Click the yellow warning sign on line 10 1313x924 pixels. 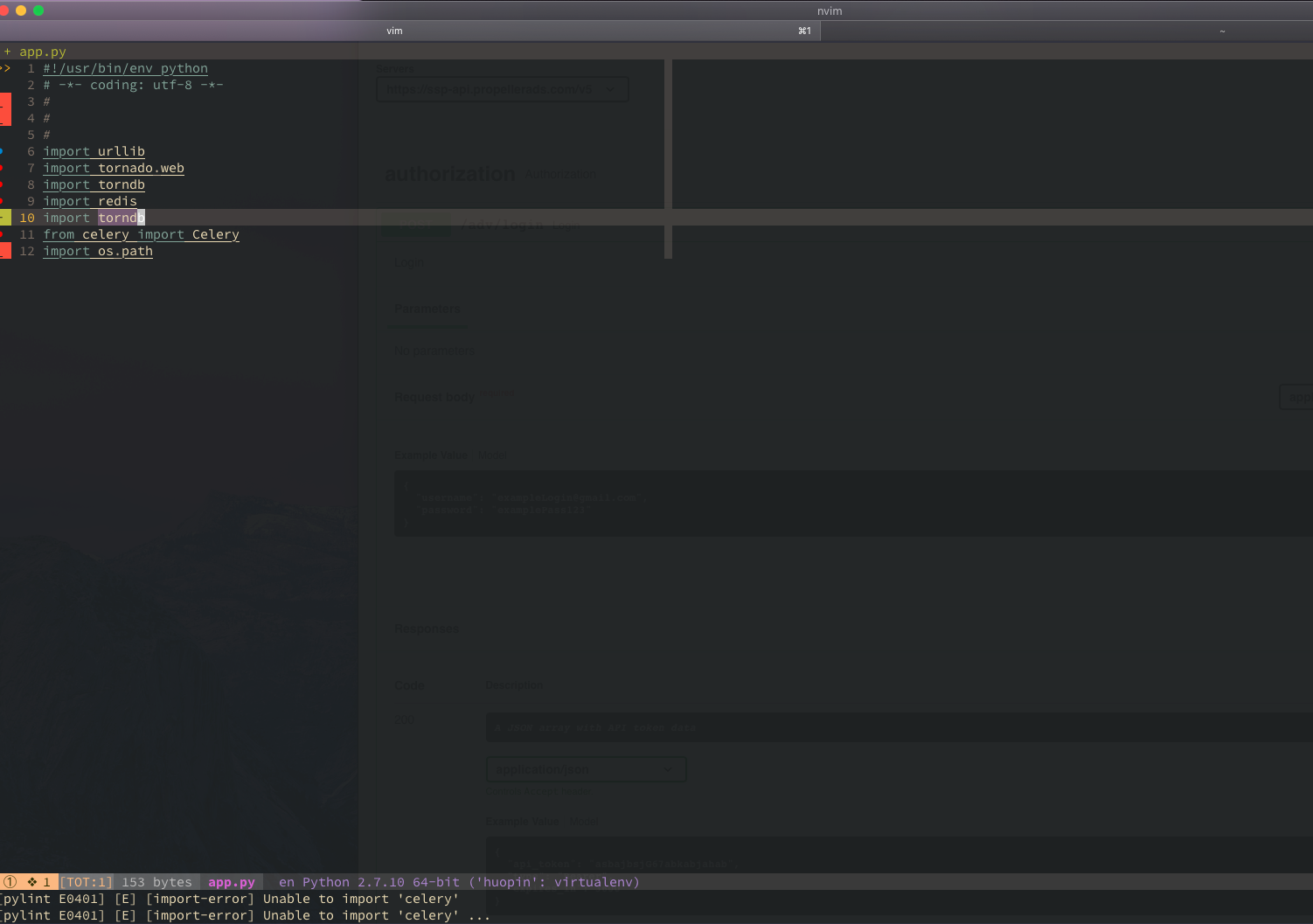(x=4, y=217)
